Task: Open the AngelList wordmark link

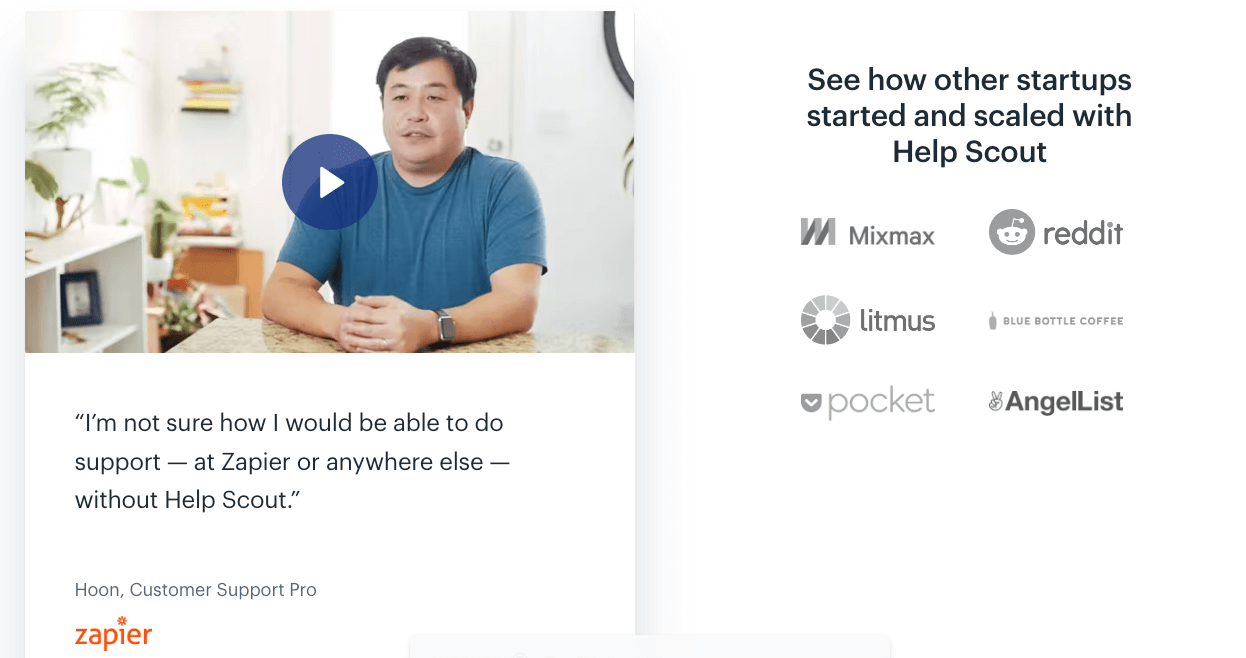Action: coord(1064,402)
